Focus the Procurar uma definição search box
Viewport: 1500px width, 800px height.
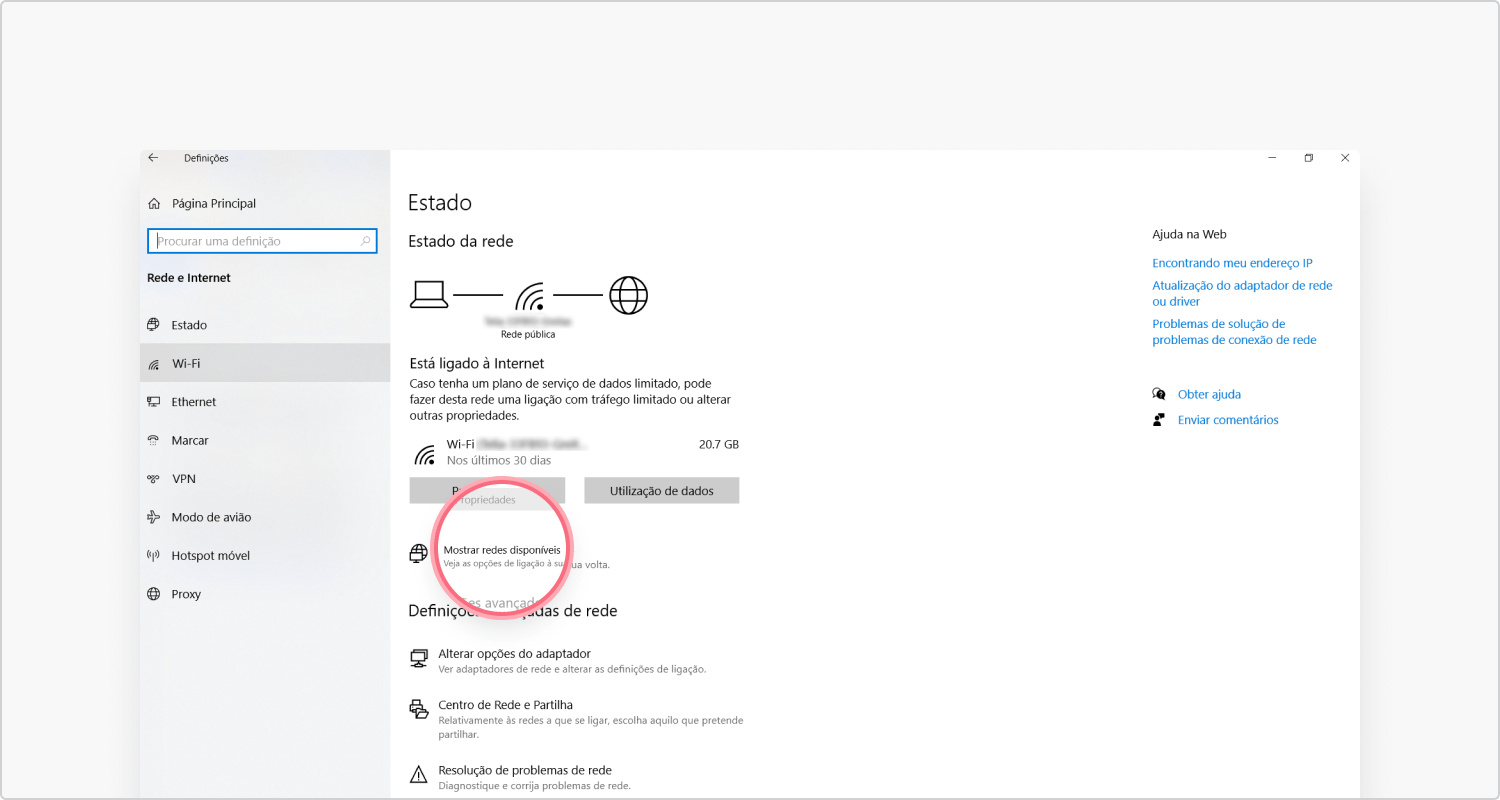(262, 241)
